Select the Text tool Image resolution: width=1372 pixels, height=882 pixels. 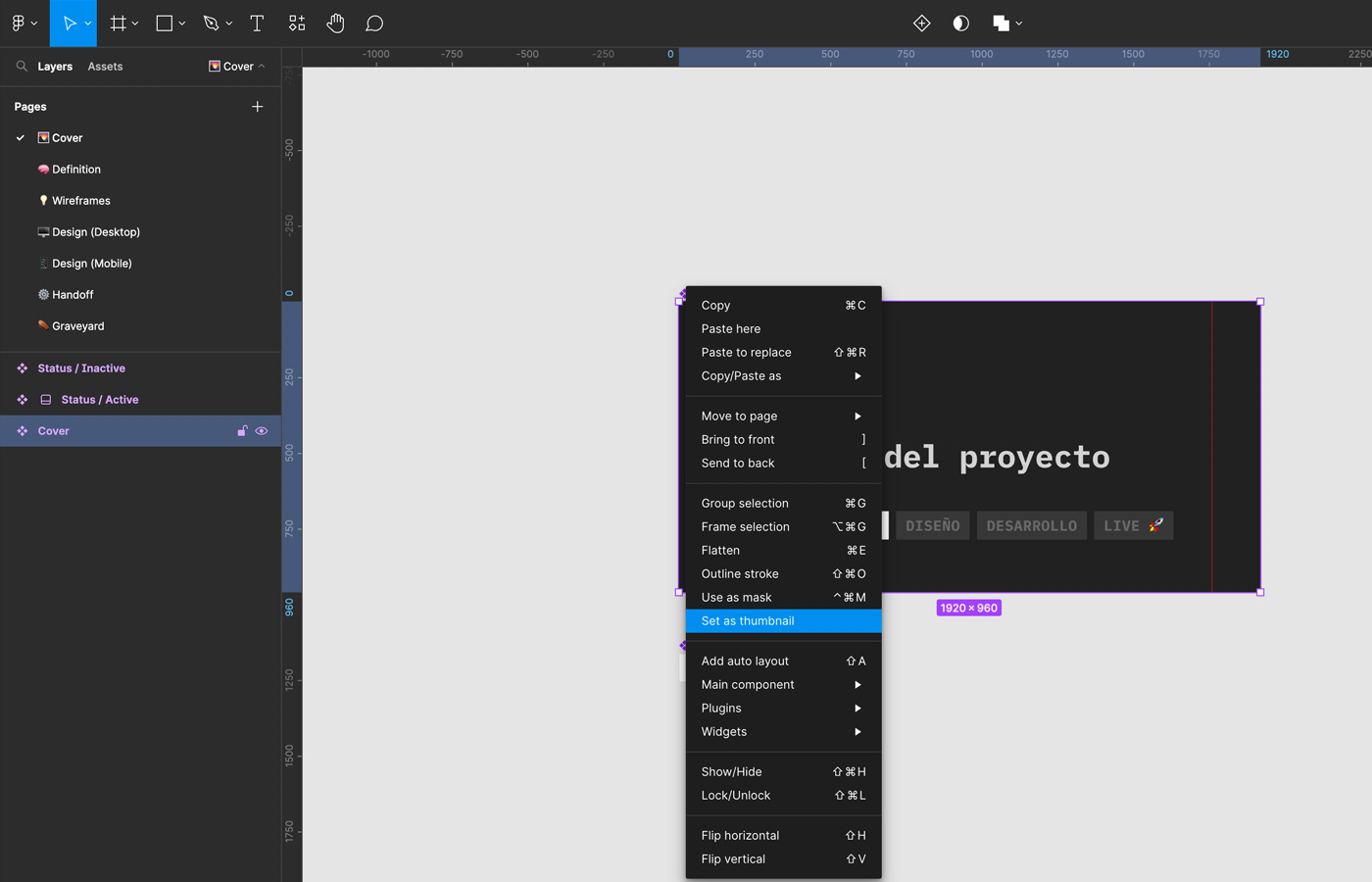tap(257, 24)
